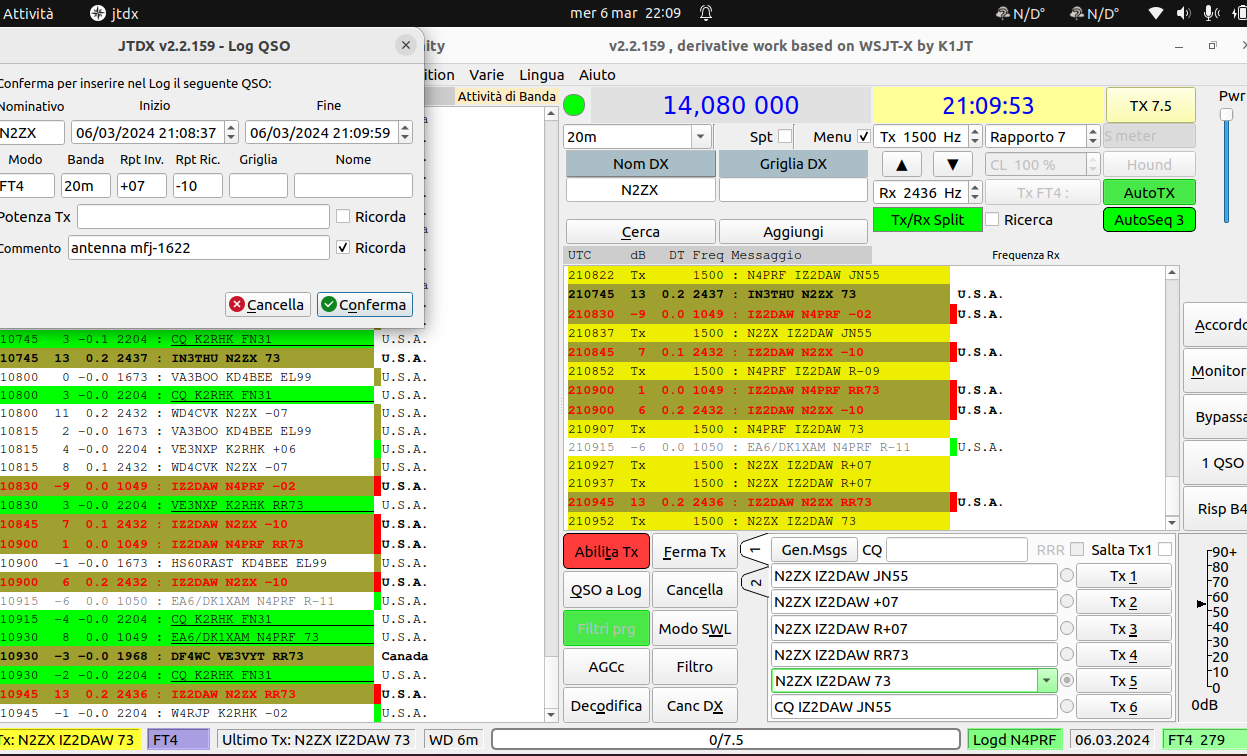Image resolution: width=1247 pixels, height=756 pixels.
Task: Click the Commento text field
Action: tap(199, 247)
